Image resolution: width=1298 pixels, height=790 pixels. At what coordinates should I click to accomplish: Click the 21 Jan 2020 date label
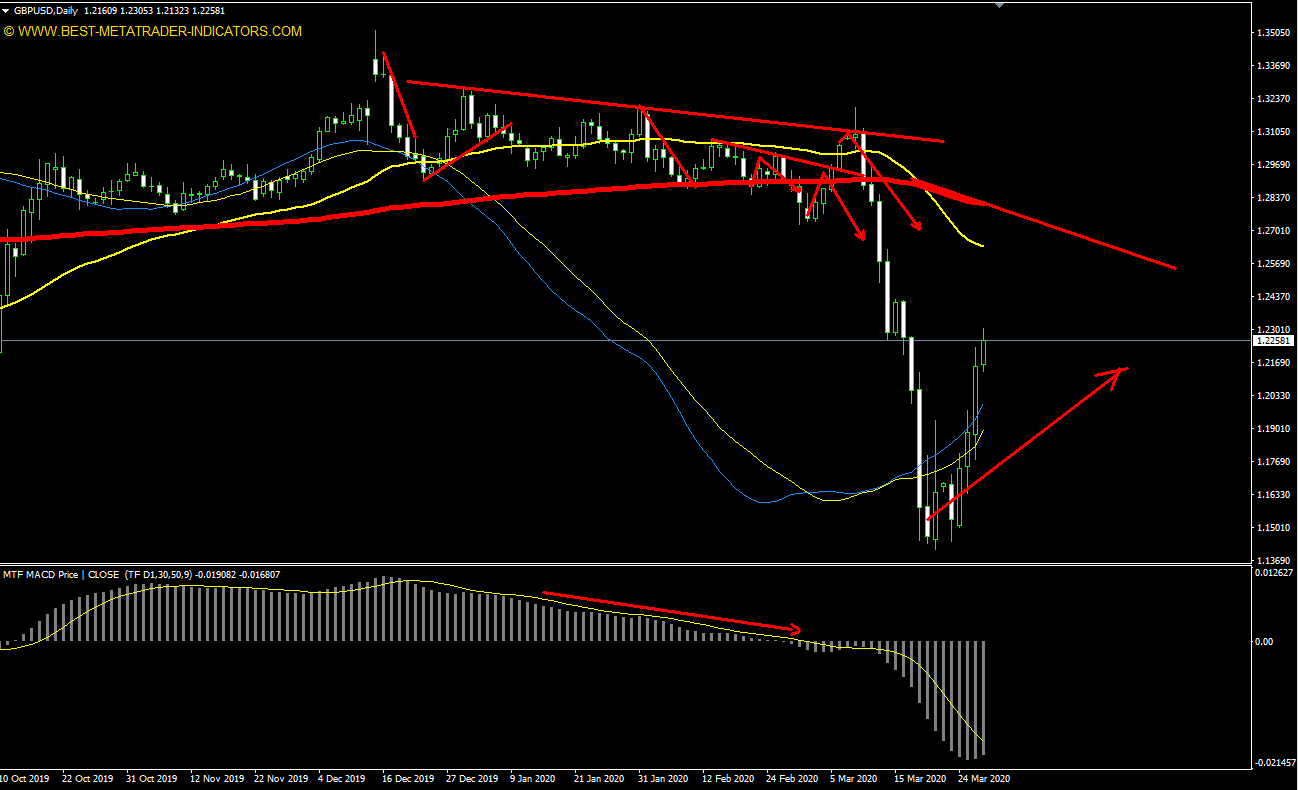tap(599, 778)
